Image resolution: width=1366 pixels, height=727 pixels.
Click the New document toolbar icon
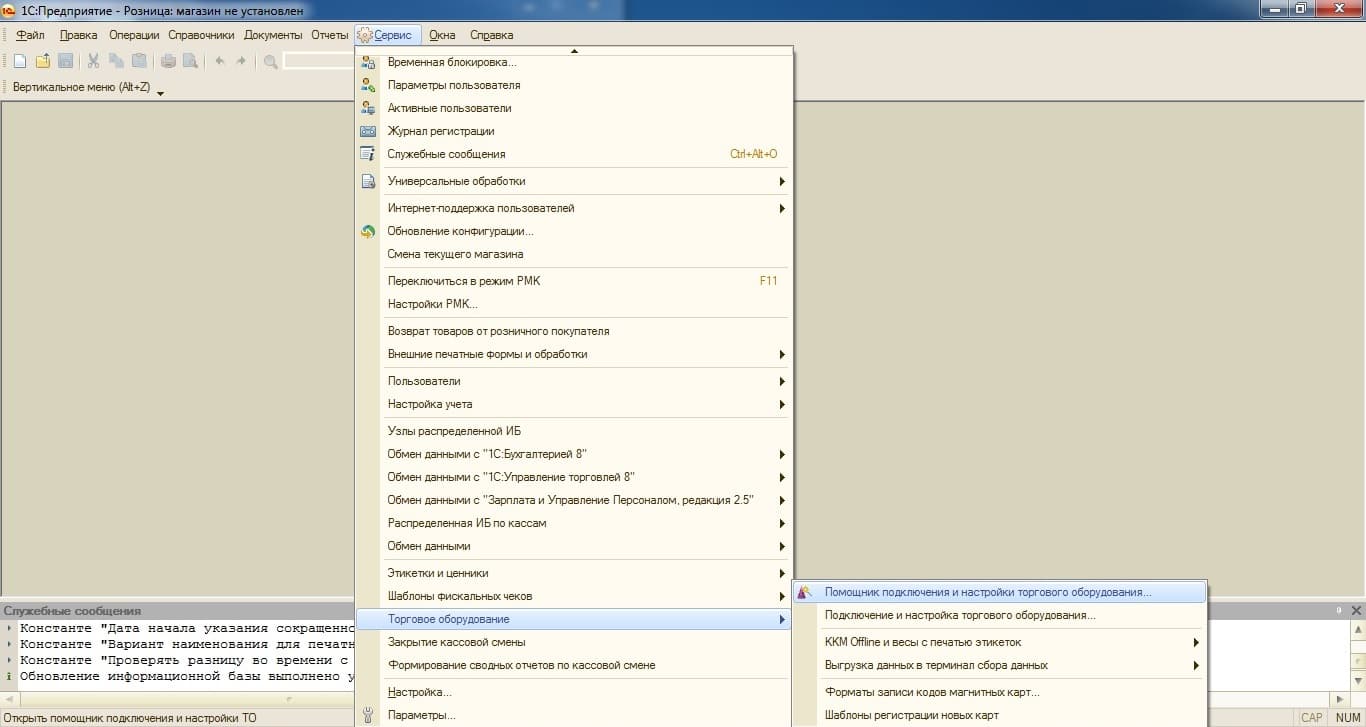[20, 61]
